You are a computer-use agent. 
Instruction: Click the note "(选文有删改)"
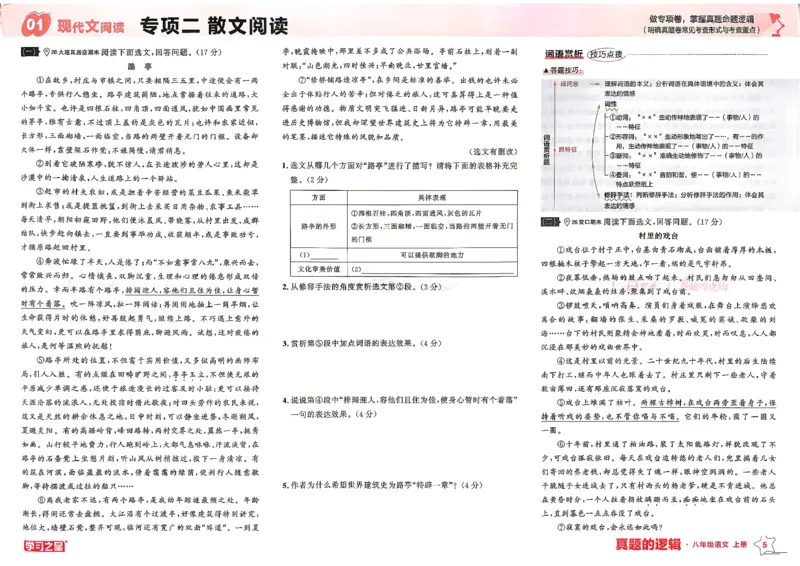[x=492, y=152]
